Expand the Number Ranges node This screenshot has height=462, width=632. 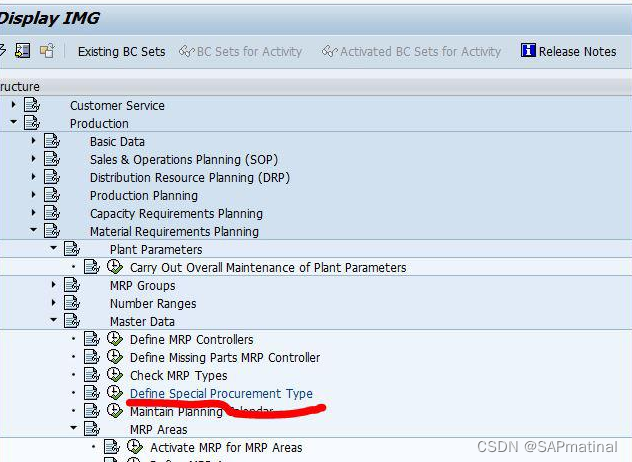[54, 302]
